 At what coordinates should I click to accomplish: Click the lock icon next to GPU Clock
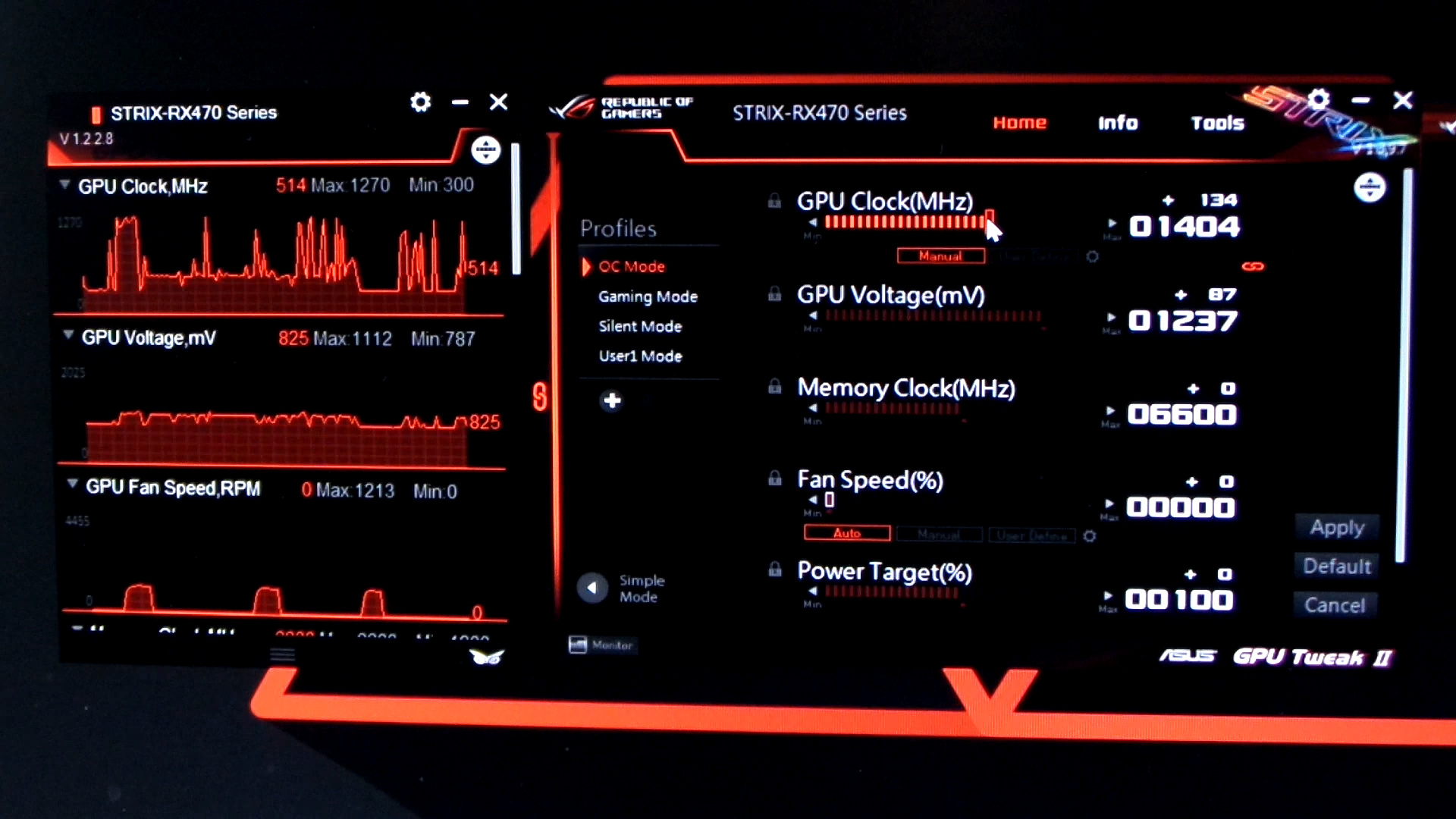(x=774, y=200)
